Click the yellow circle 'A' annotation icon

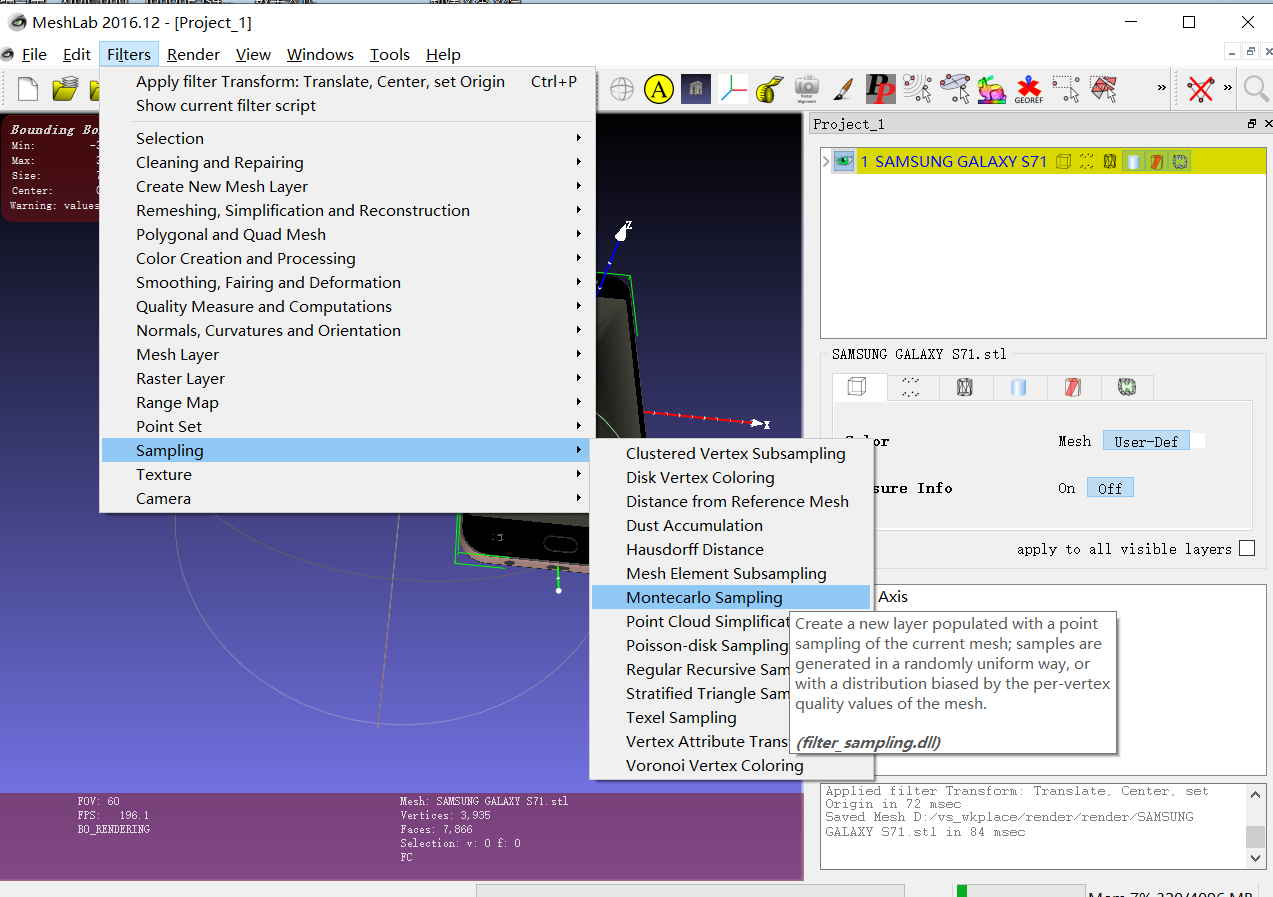[658, 89]
